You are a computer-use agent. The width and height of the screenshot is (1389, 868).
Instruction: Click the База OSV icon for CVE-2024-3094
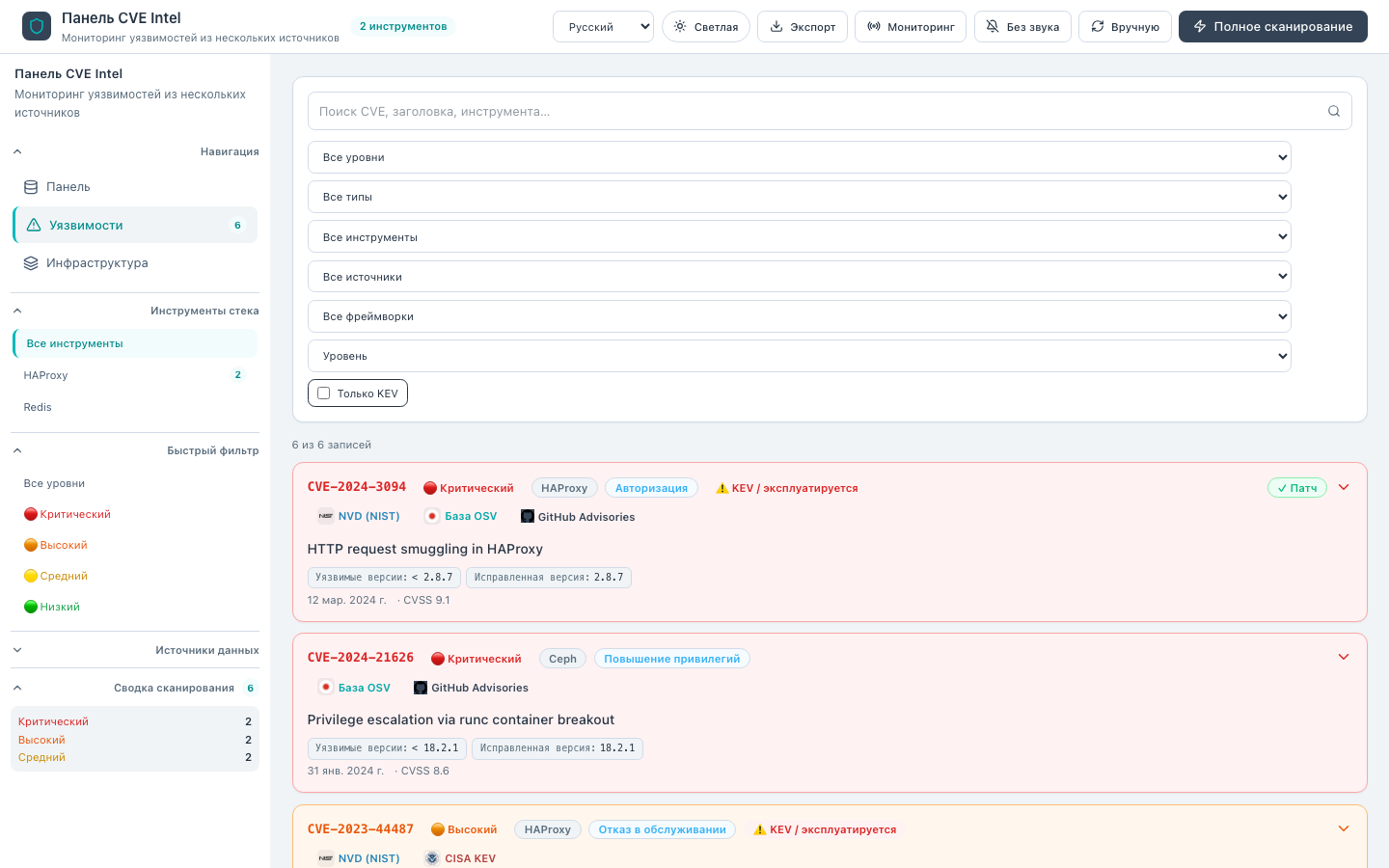[432, 516]
